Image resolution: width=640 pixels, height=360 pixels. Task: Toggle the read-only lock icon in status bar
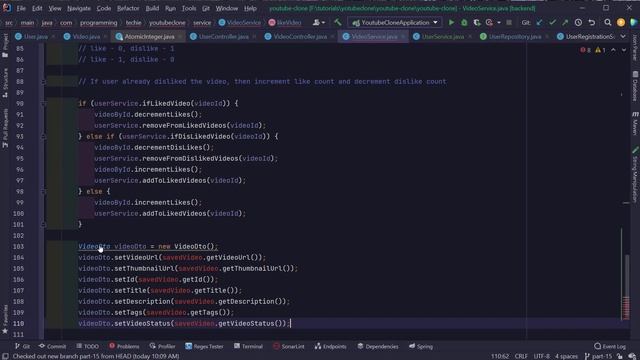point(620,356)
